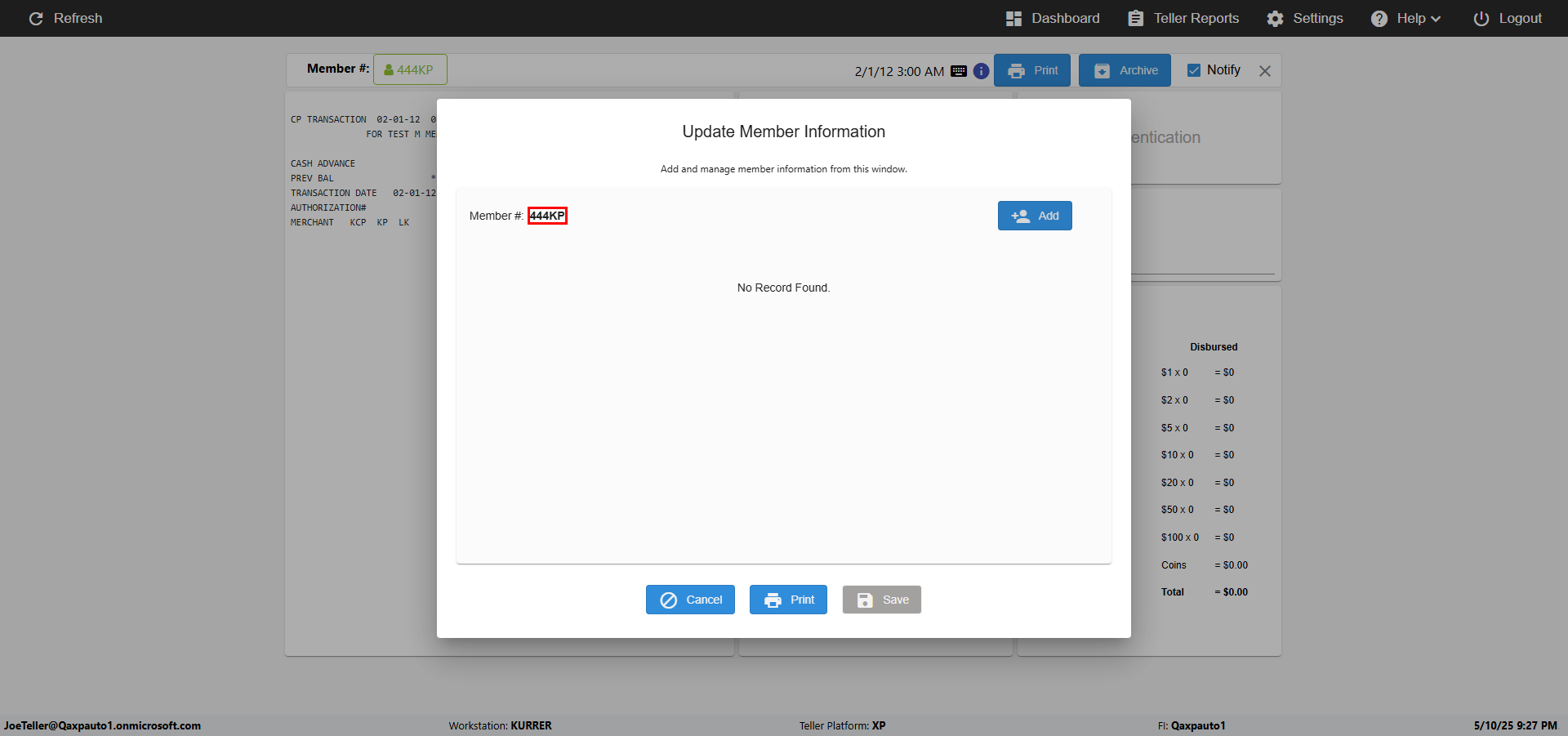Click the '$1 x 0' disbursed row

(x=1198, y=372)
